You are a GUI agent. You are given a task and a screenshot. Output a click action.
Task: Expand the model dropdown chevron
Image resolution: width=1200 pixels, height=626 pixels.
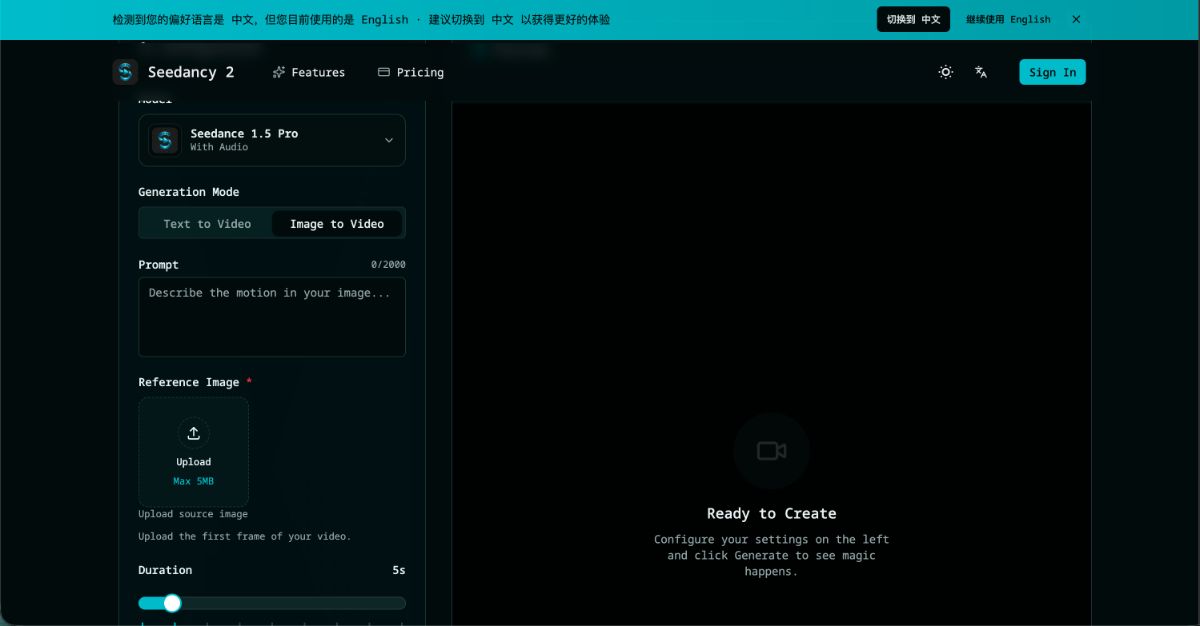click(x=389, y=140)
